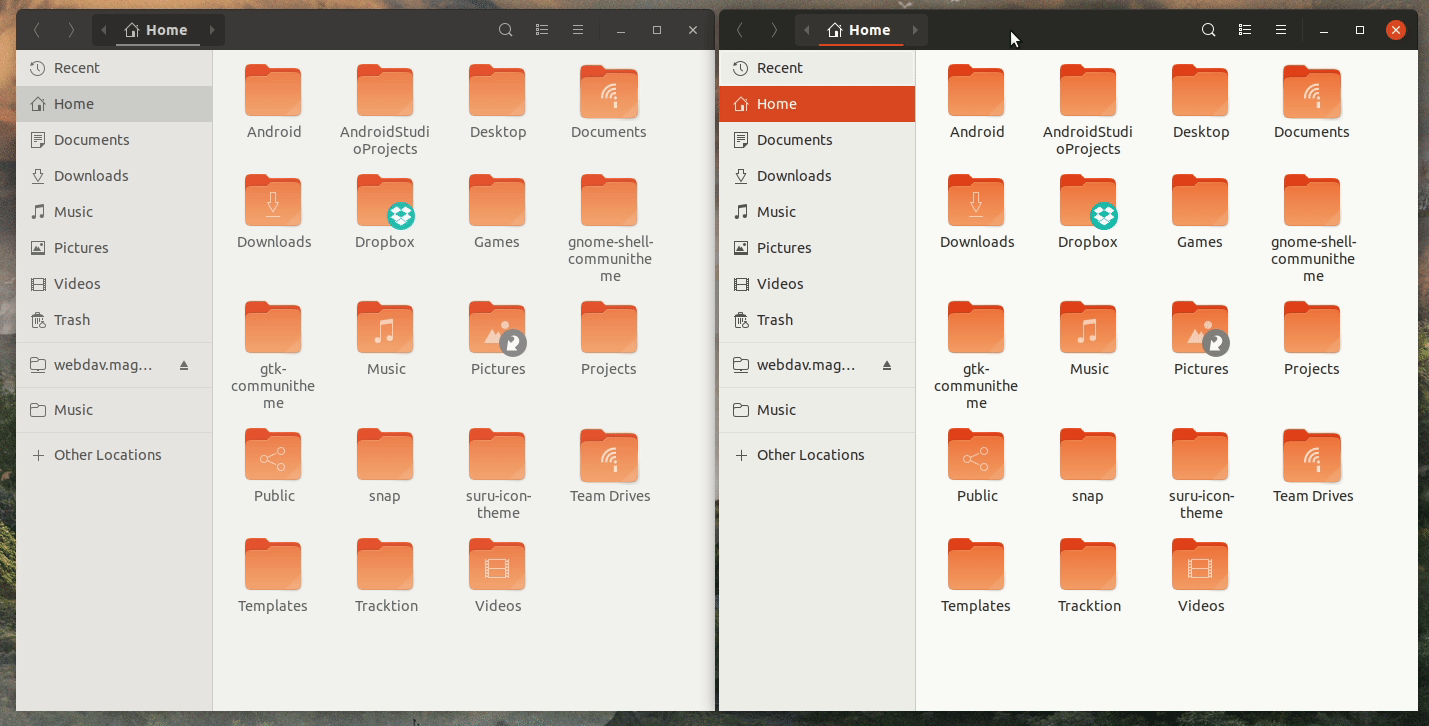Select Recent in left window sidebar
The image size is (1429, 726).
(114, 68)
